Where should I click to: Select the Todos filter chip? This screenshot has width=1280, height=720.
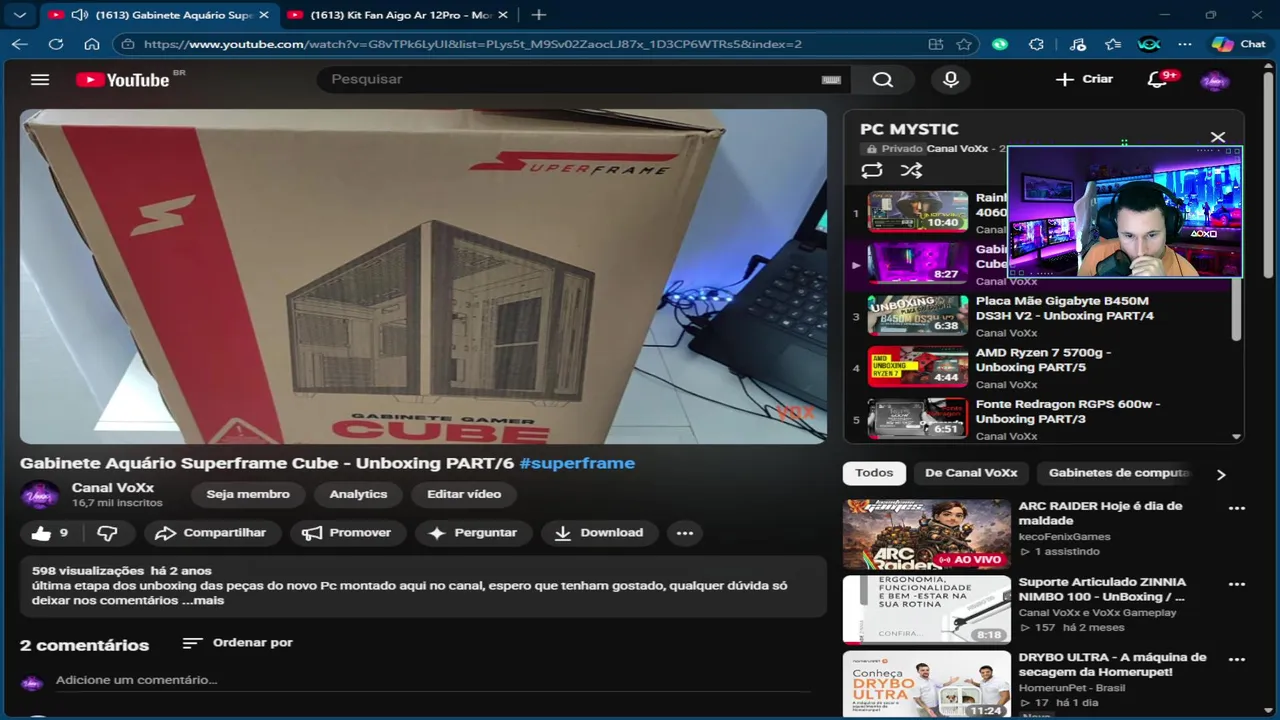pyautogui.click(x=874, y=473)
